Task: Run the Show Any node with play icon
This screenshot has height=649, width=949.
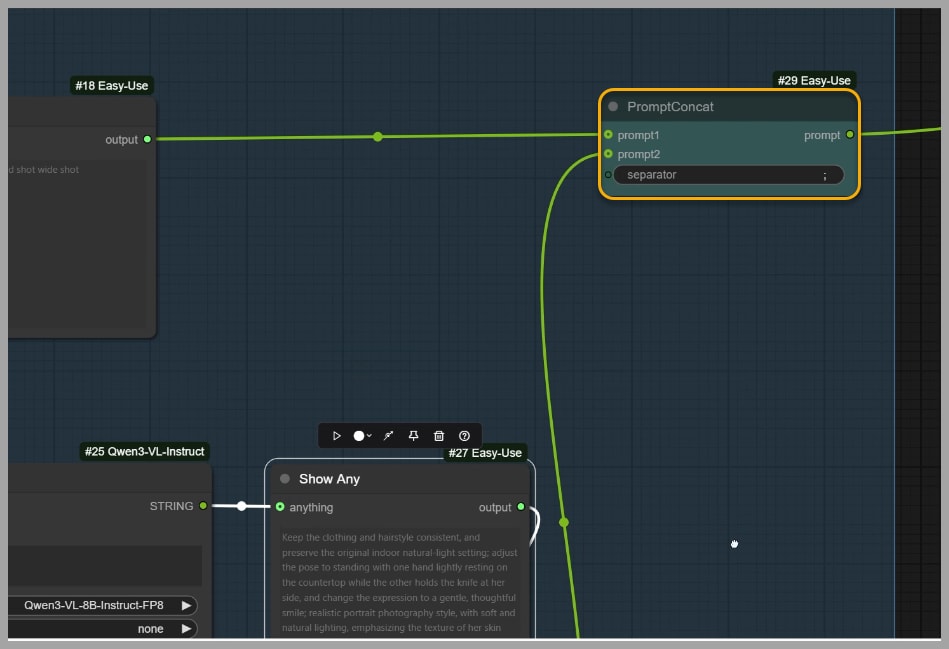Action: click(336, 436)
